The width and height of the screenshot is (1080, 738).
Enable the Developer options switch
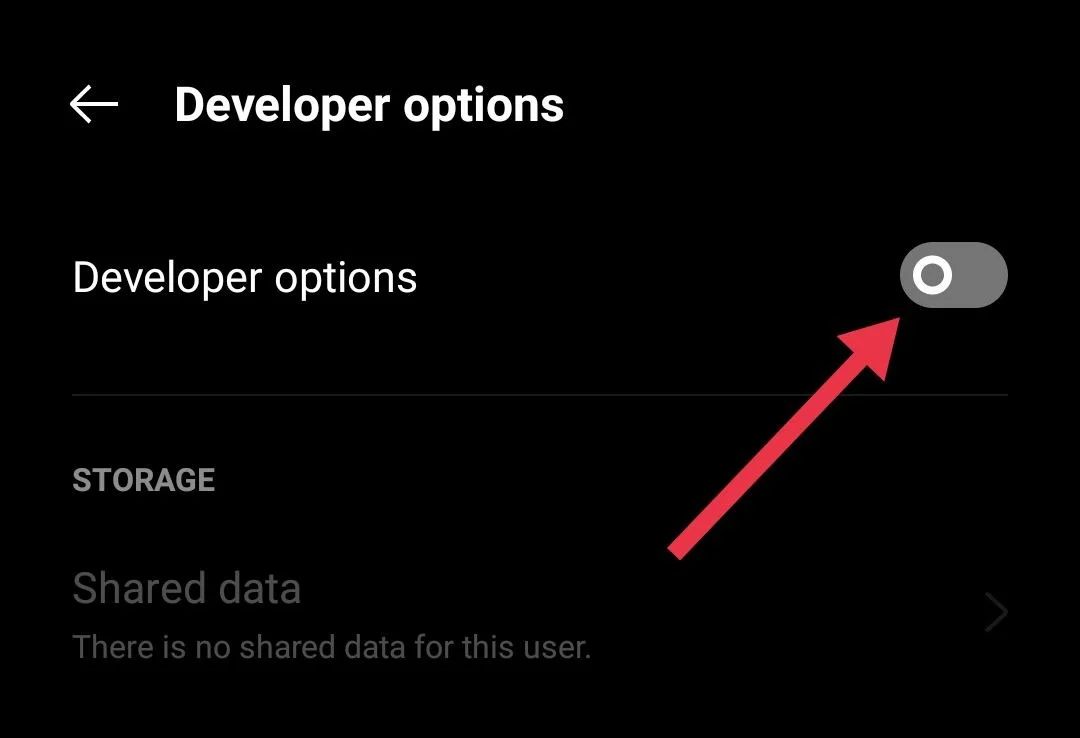click(x=953, y=275)
